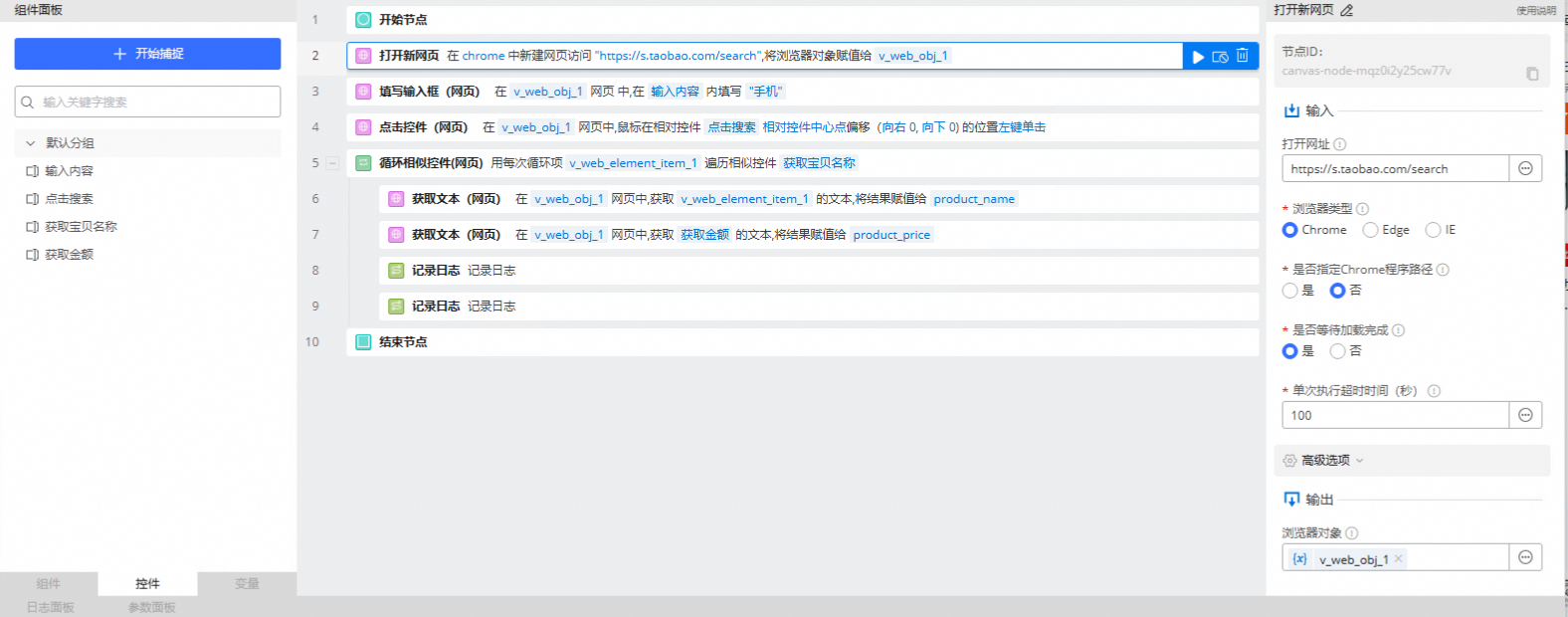
Task: Click the "手机" value on row 3
Action: click(x=766, y=92)
